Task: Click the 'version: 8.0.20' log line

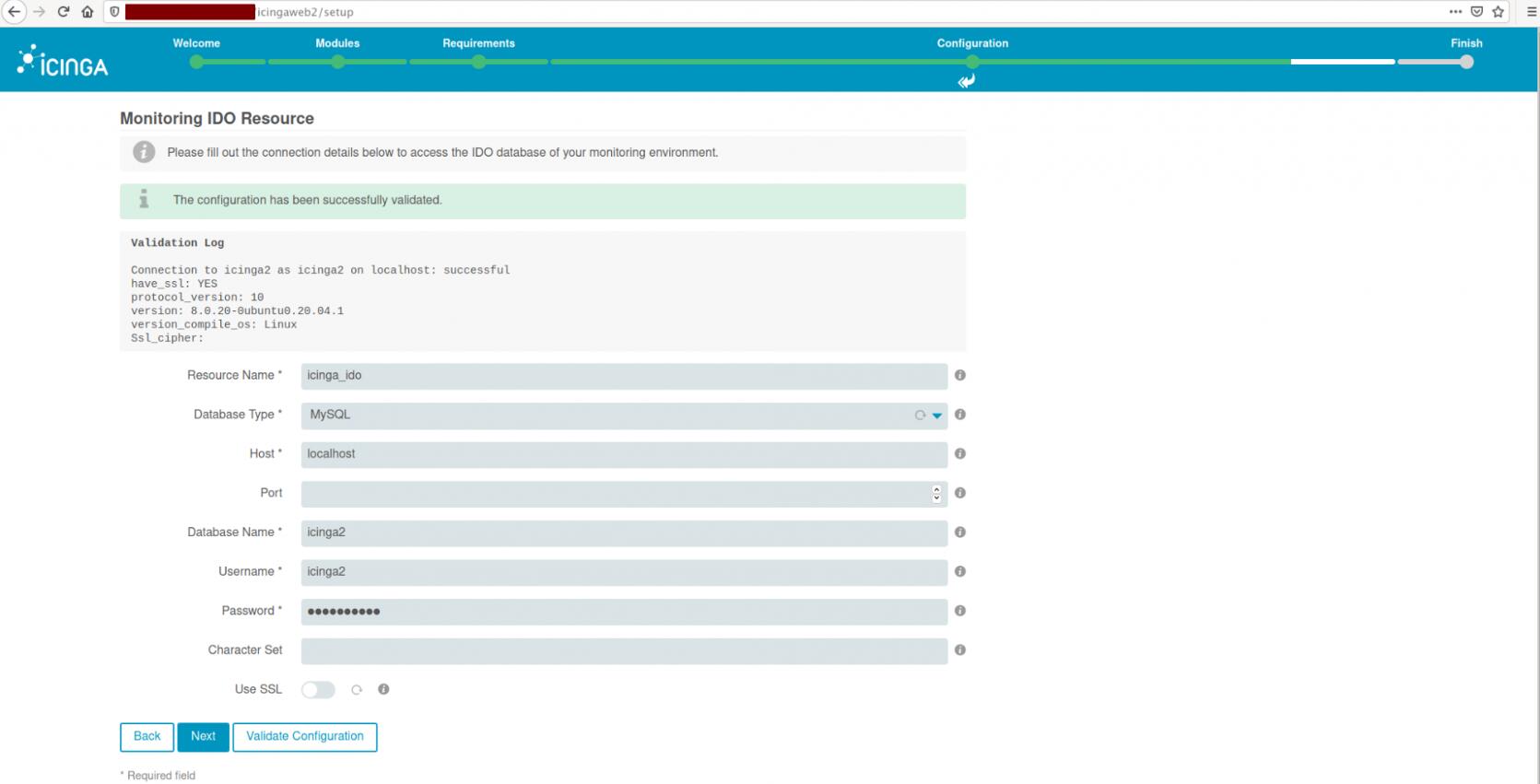Action: click(x=237, y=310)
